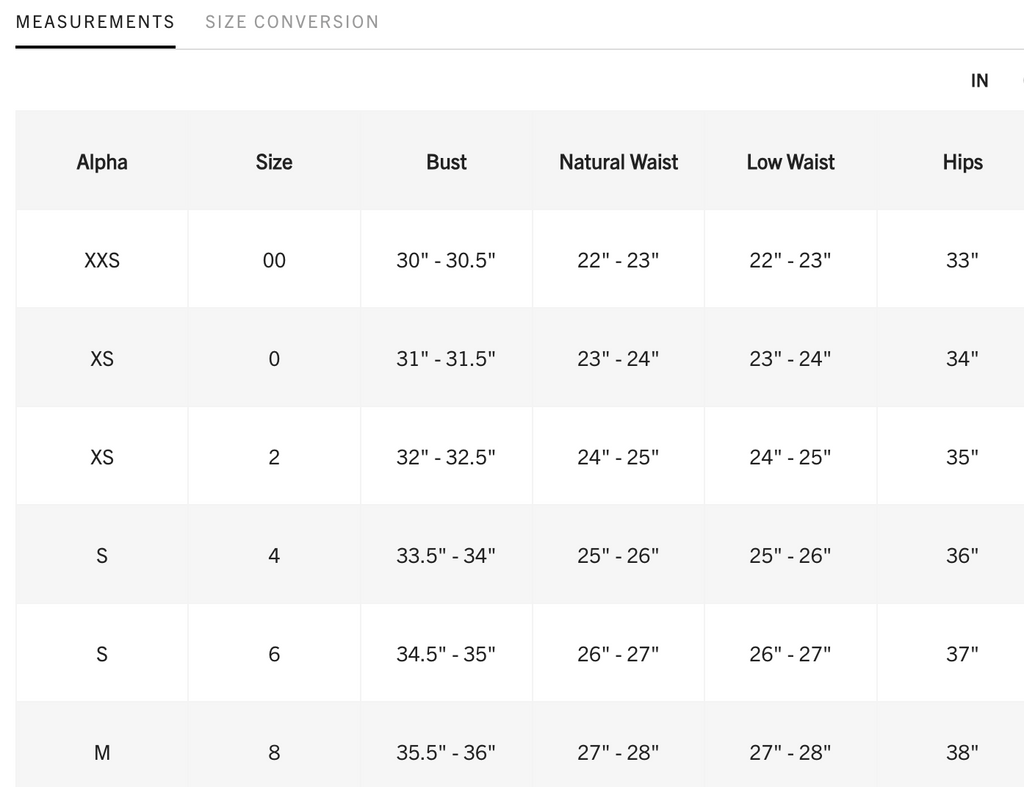Screen dimensions: 1024x787
Task: Select the XS cell in size 2 row
Action: [102, 457]
